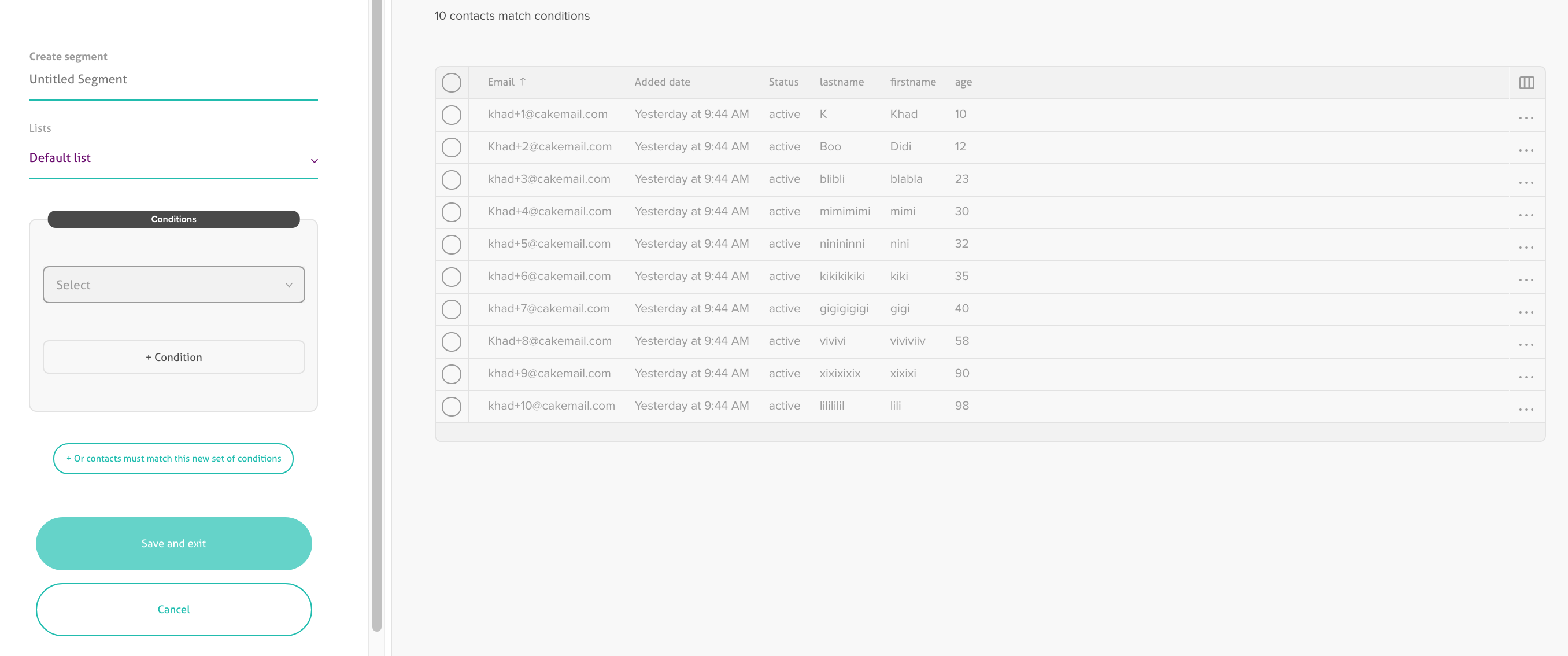Select the khad+3@cakemail.com contact checkbox
This screenshot has height=656, width=1568.
click(x=451, y=180)
